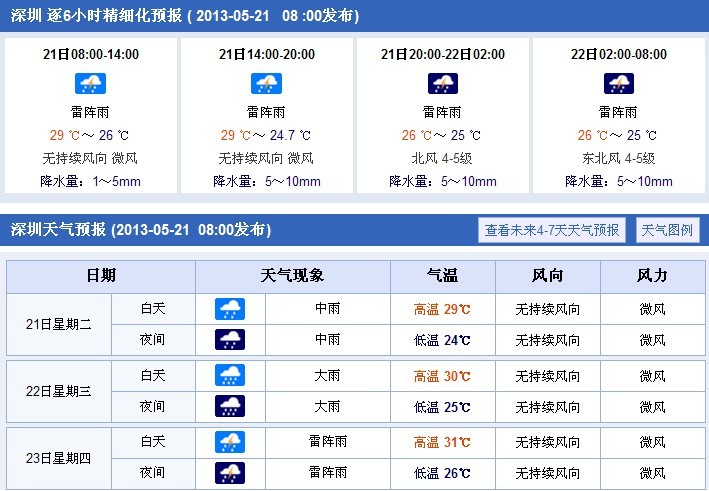Select the 天气现象 column header
This screenshot has height=491, width=709.
(x=293, y=276)
